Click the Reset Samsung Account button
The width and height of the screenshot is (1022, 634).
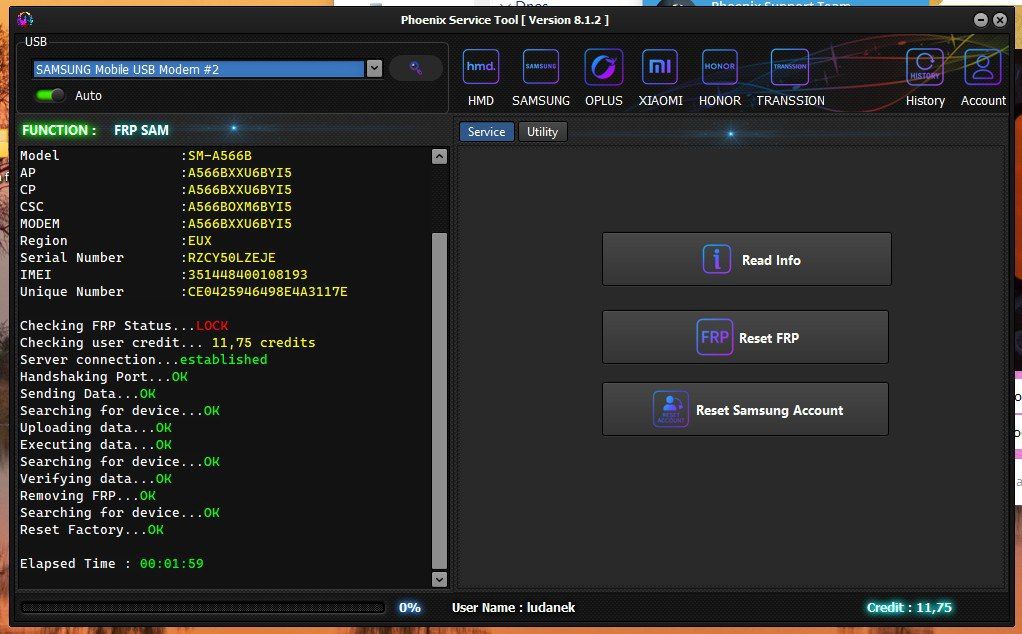coord(745,409)
